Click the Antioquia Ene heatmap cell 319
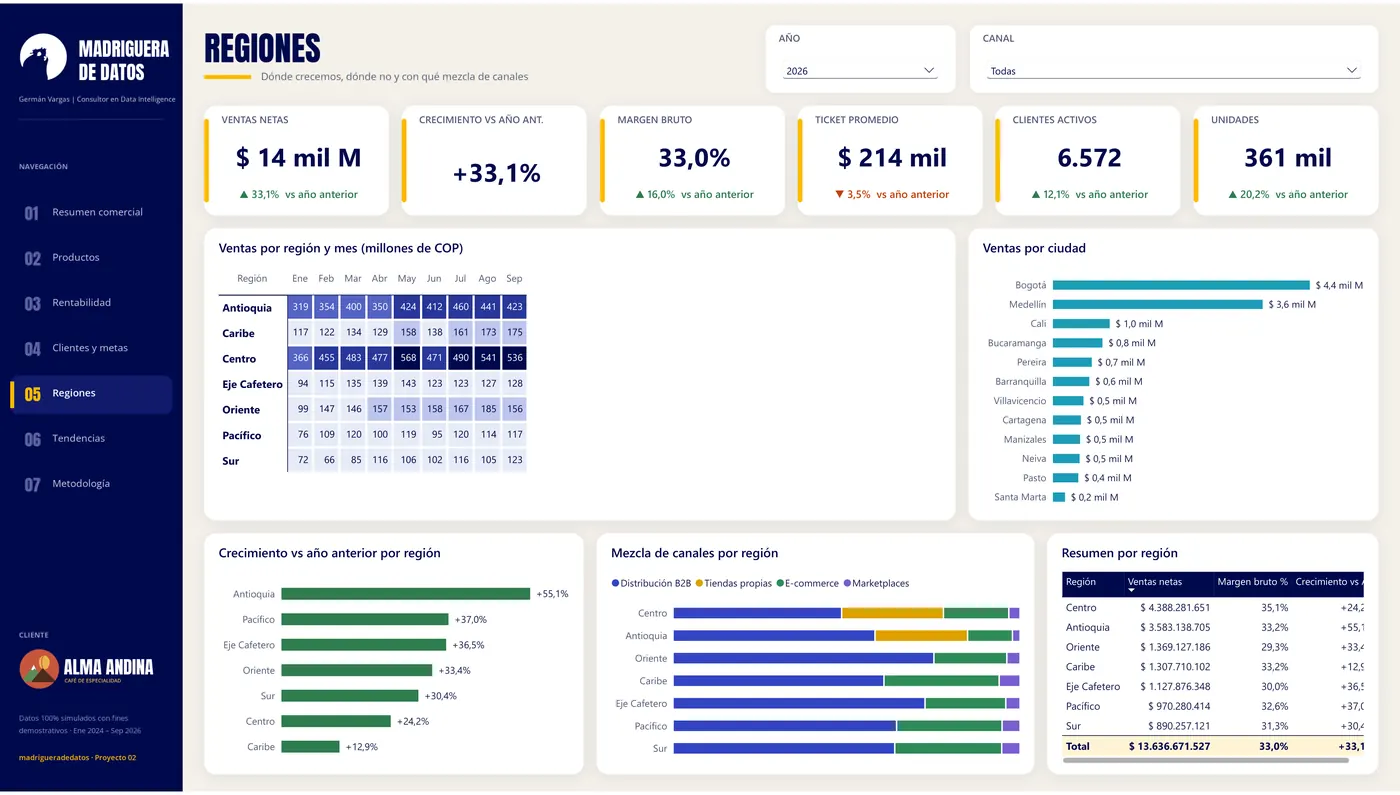Screen dimensions: 1400x795 (x=301, y=307)
